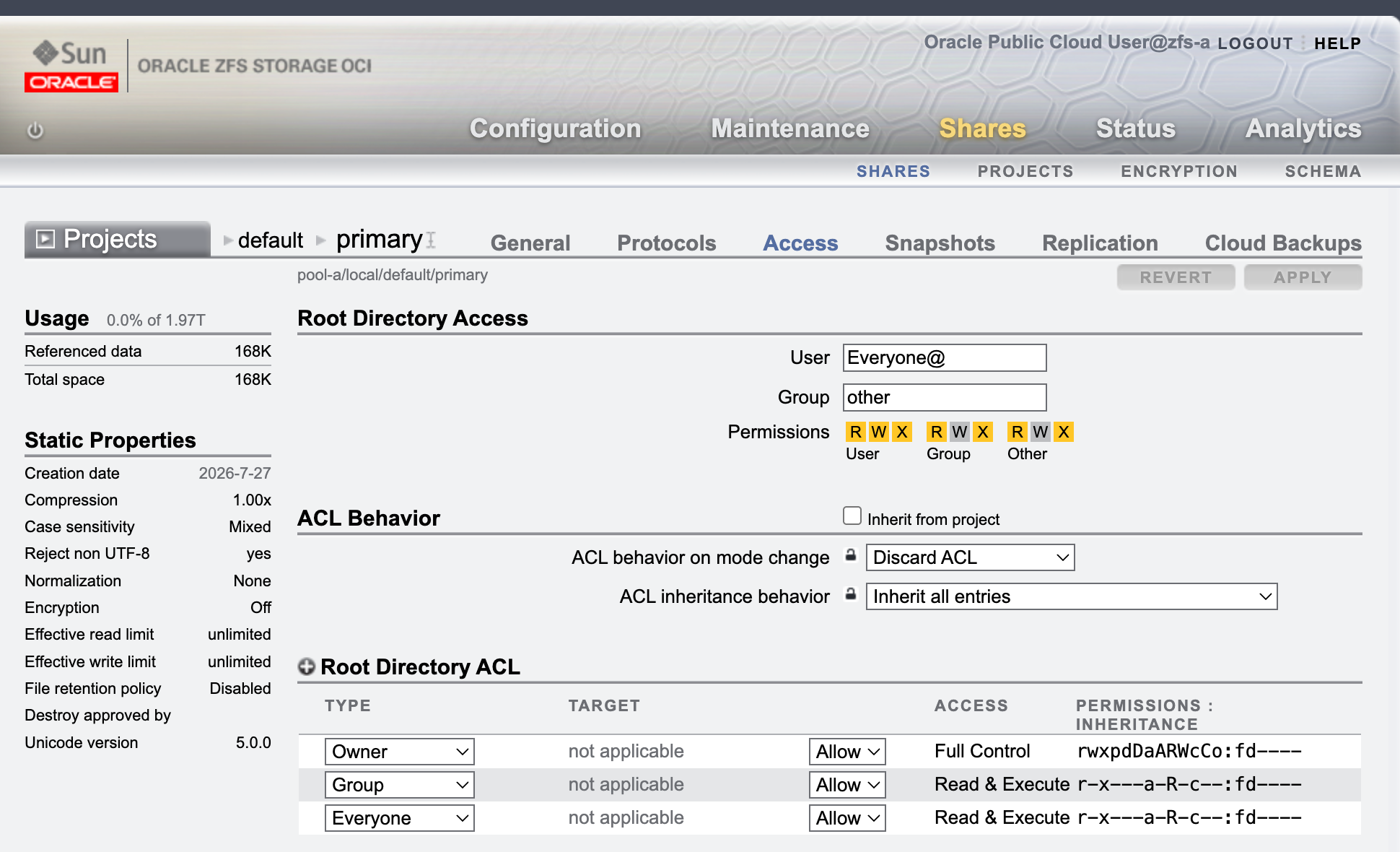
Task: Click lock icon beside ACL behavior on mode change
Action: [x=851, y=555]
